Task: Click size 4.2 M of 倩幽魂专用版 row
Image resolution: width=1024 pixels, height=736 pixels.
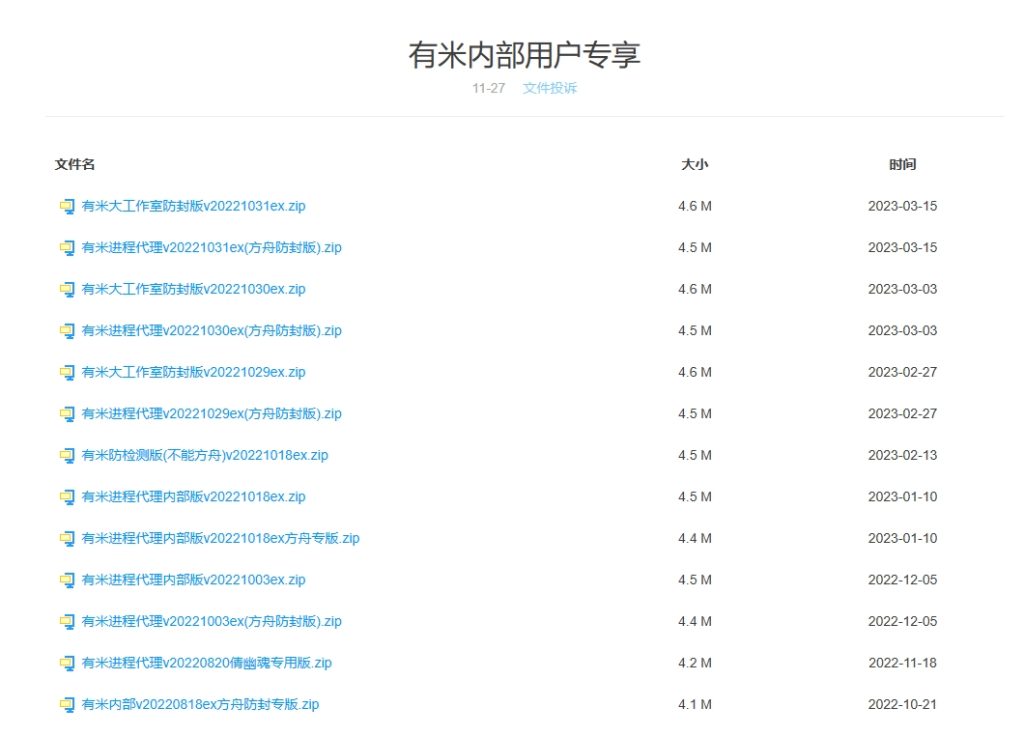Action: point(695,663)
